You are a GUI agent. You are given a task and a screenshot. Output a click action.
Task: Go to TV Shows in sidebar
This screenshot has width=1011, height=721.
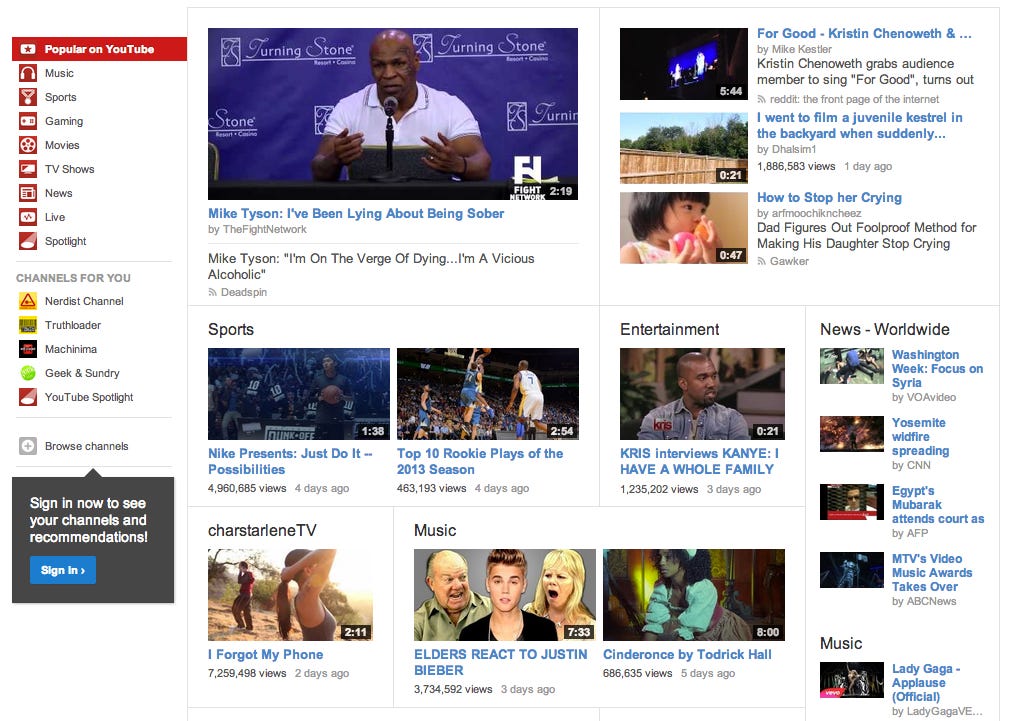coord(70,169)
